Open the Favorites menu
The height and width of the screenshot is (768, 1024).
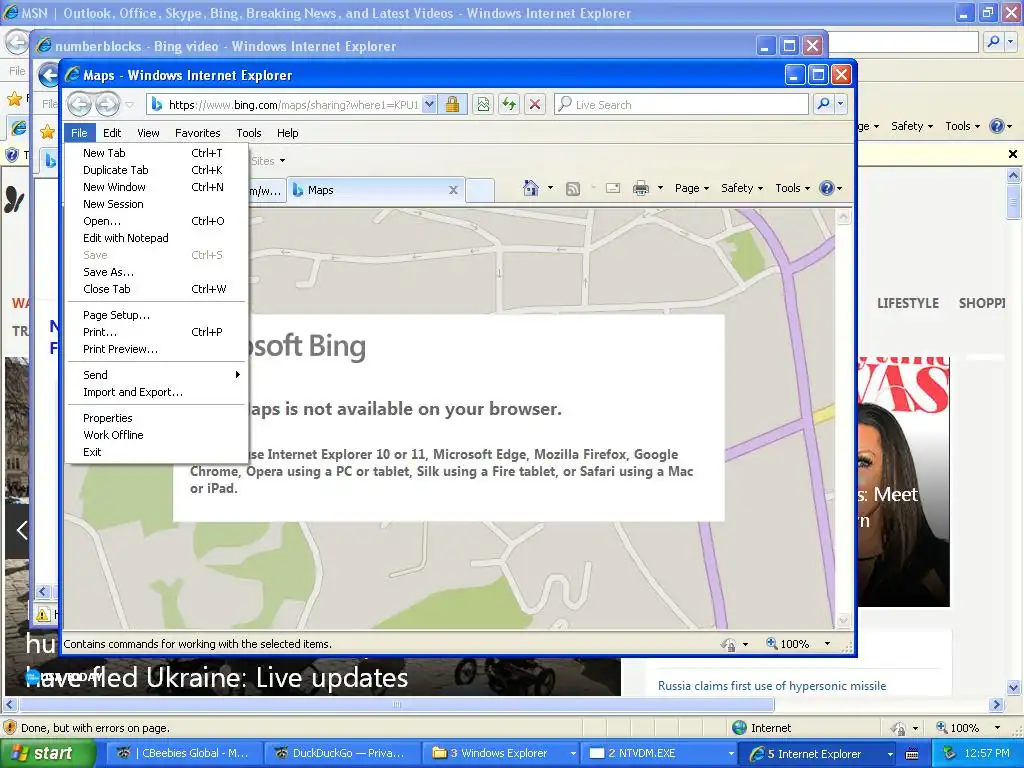tap(197, 133)
